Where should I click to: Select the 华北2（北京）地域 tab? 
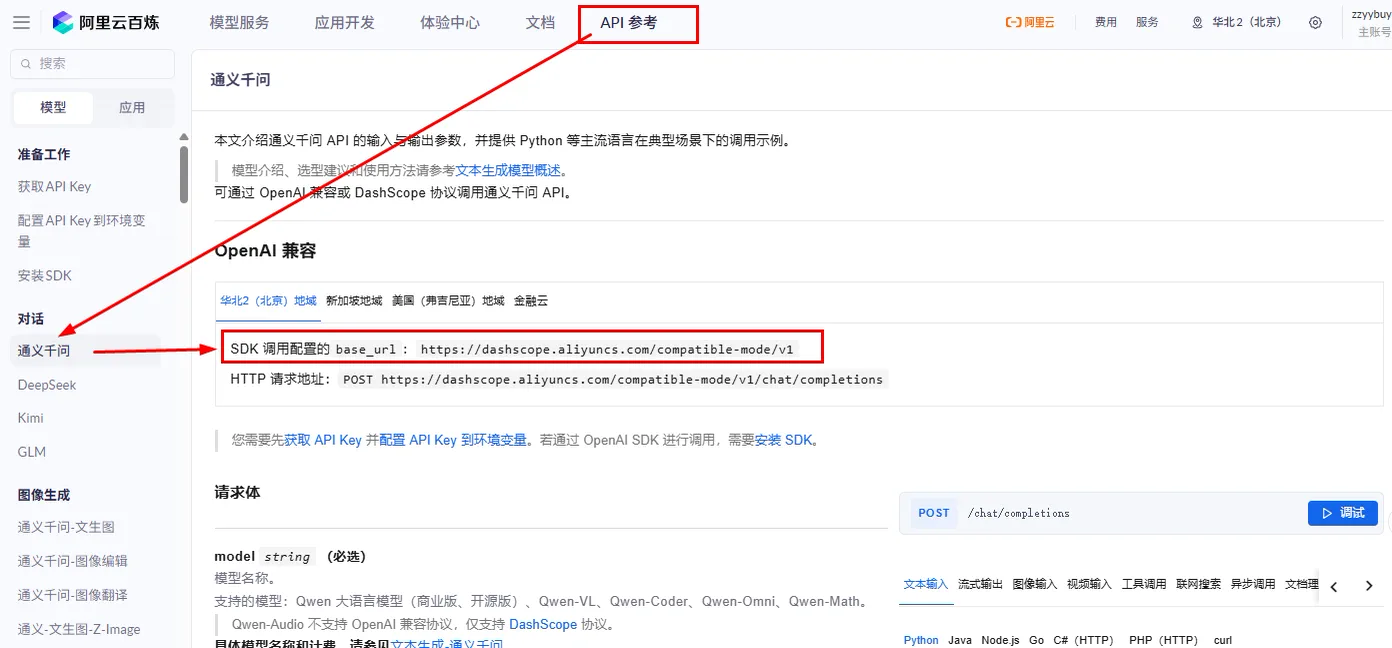click(x=268, y=300)
